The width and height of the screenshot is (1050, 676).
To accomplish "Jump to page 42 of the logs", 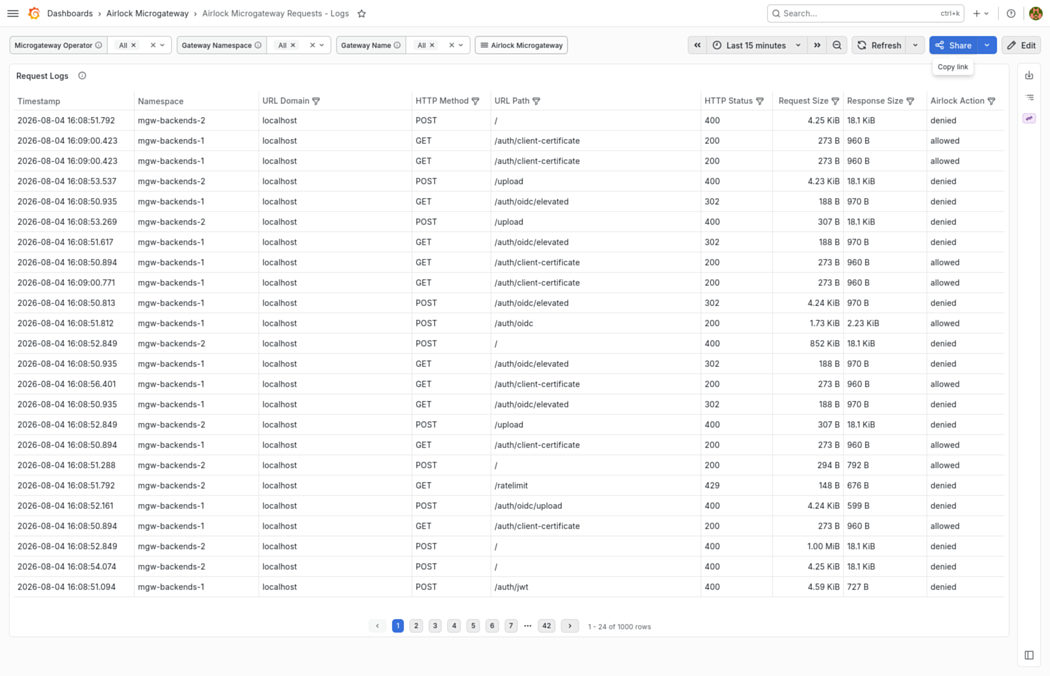I will pyautogui.click(x=546, y=626).
